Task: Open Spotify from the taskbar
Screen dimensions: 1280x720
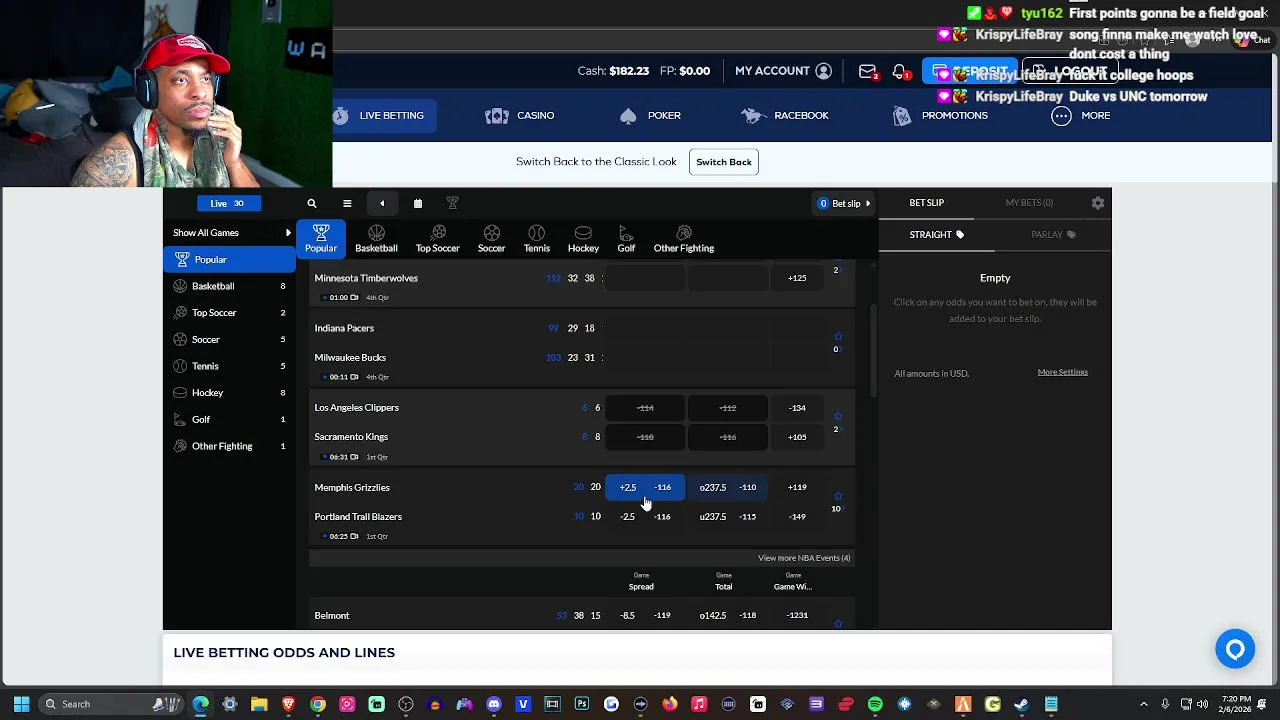Action: tap(875, 704)
